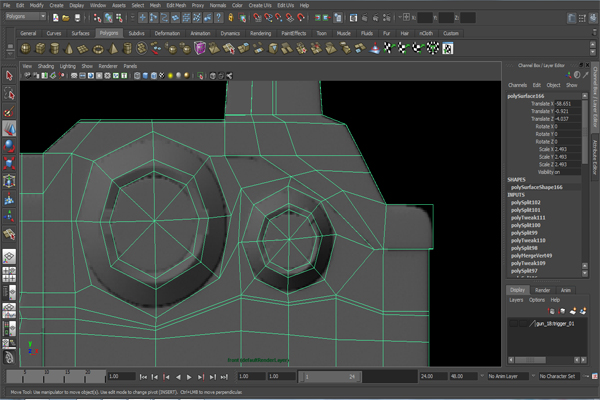This screenshot has height=400, width=600.
Task: Click the purple cube shelf icon
Action: tap(200, 48)
